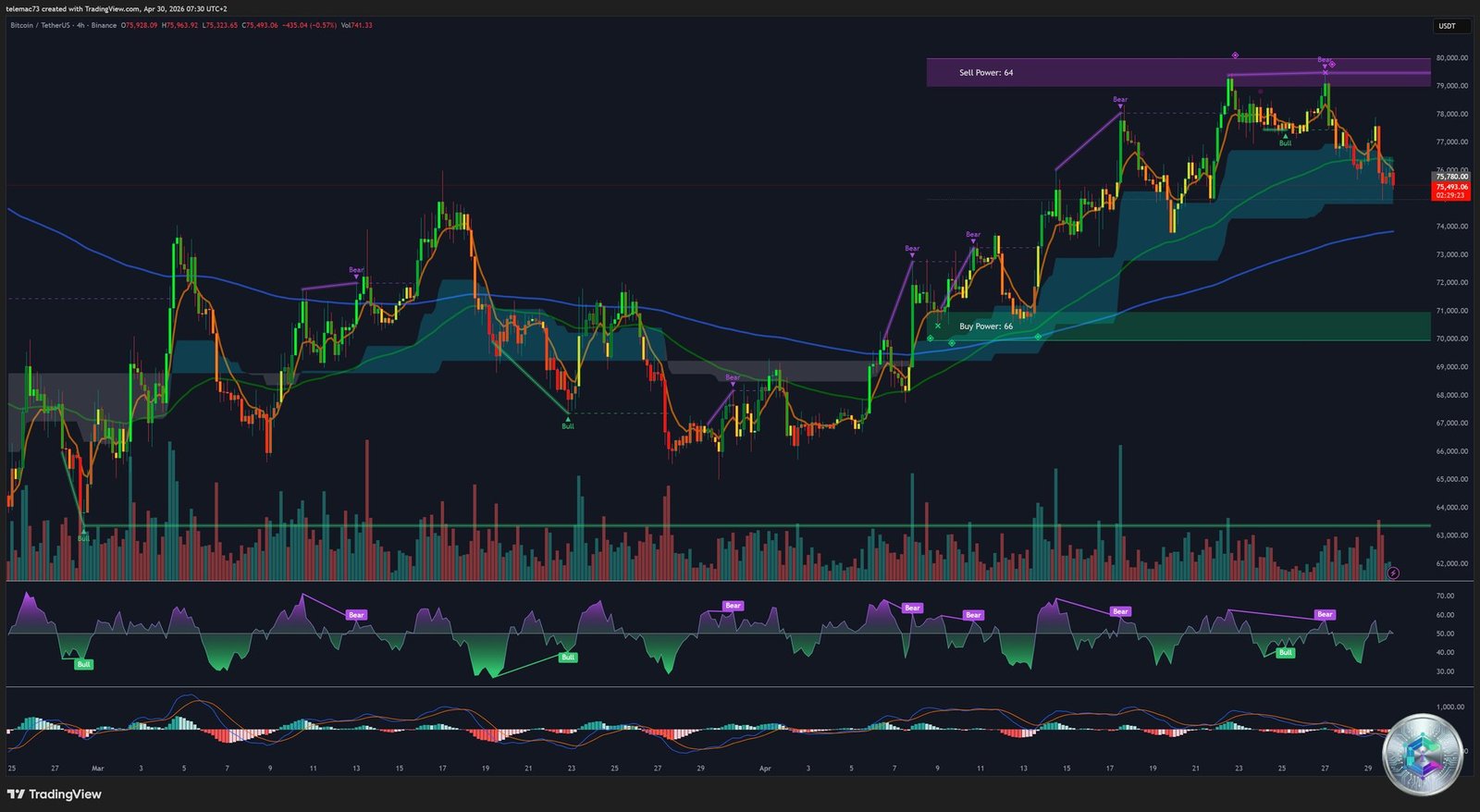Image resolution: width=1480 pixels, height=812 pixels.
Task: Select the Sell Power: 64 zone label
Action: [x=985, y=73]
